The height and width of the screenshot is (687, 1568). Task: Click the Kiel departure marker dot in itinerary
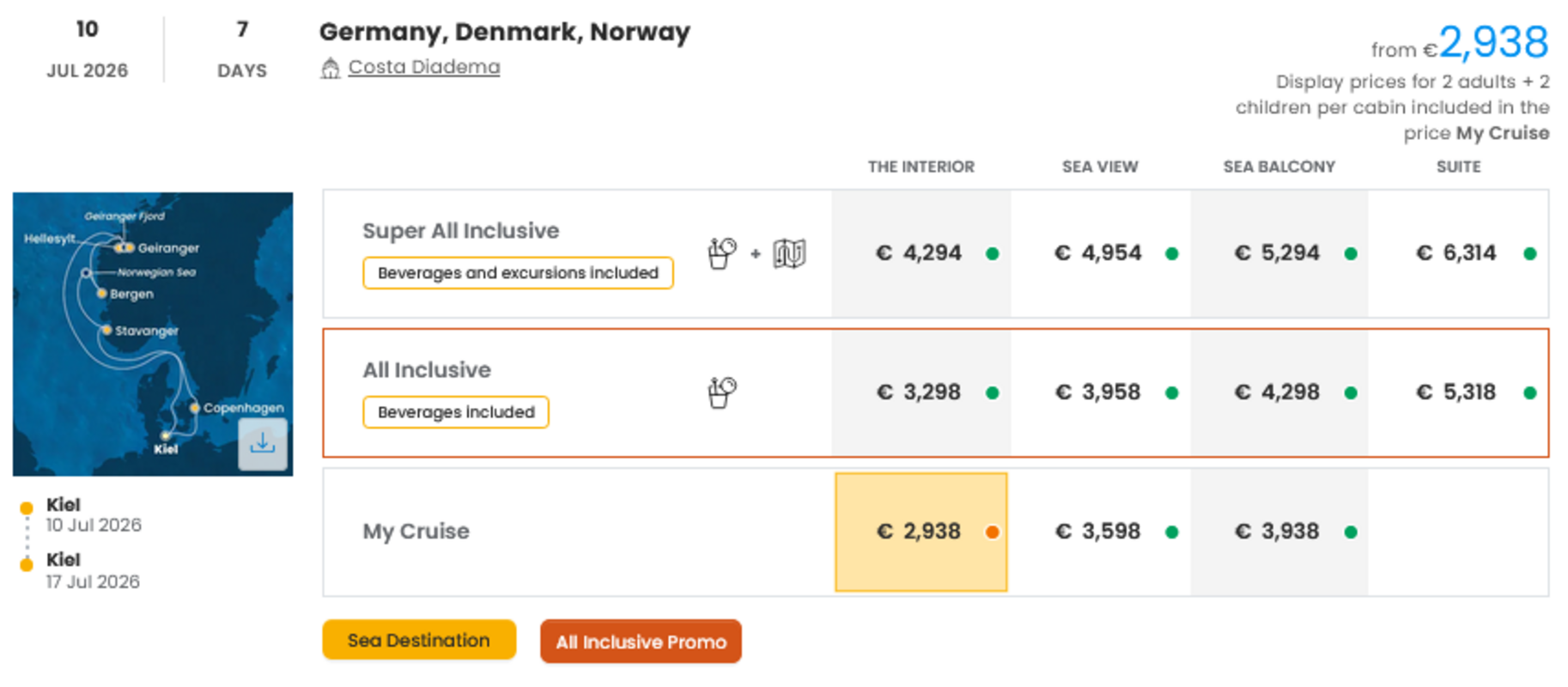27,508
